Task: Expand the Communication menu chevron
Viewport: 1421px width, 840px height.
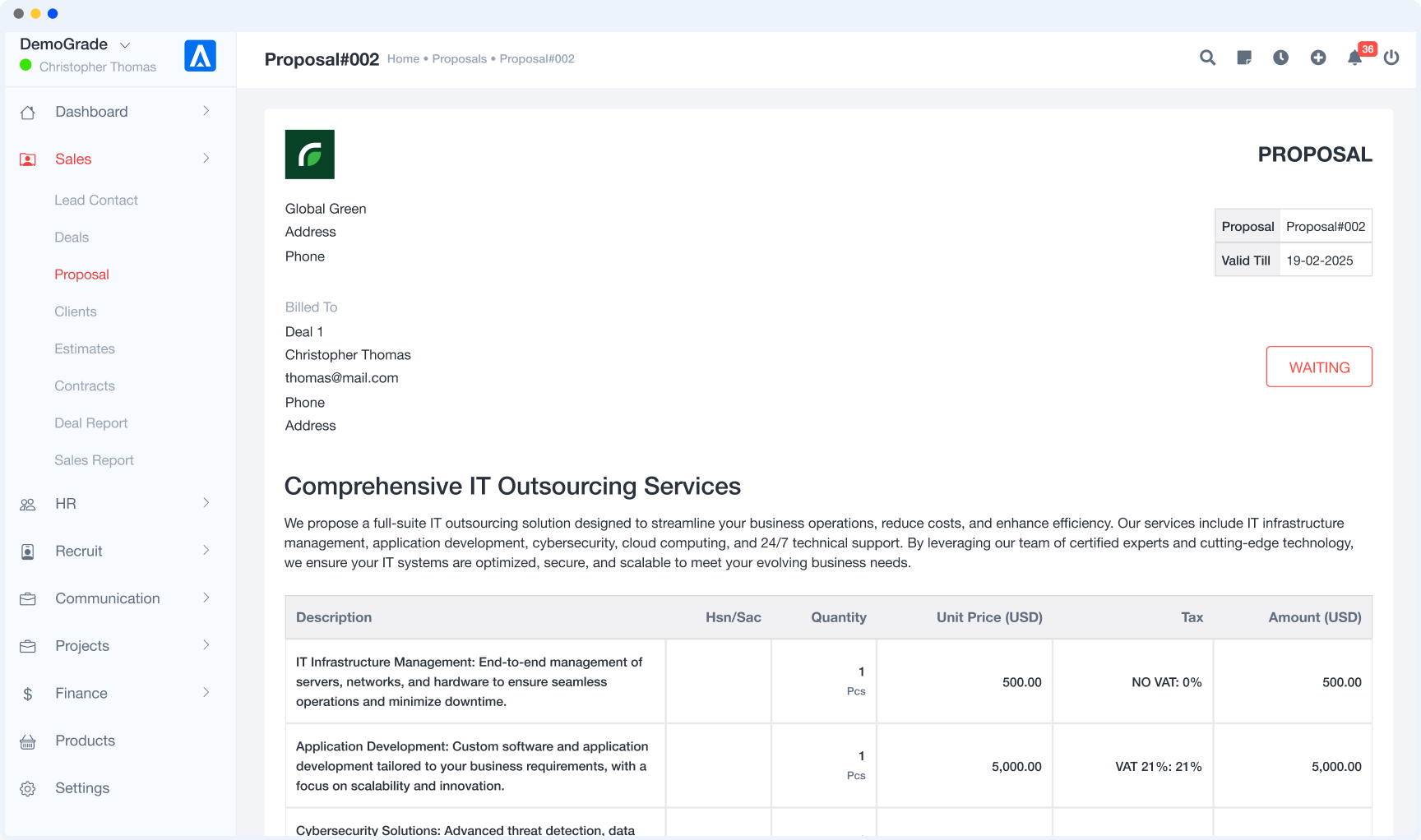Action: (x=206, y=598)
